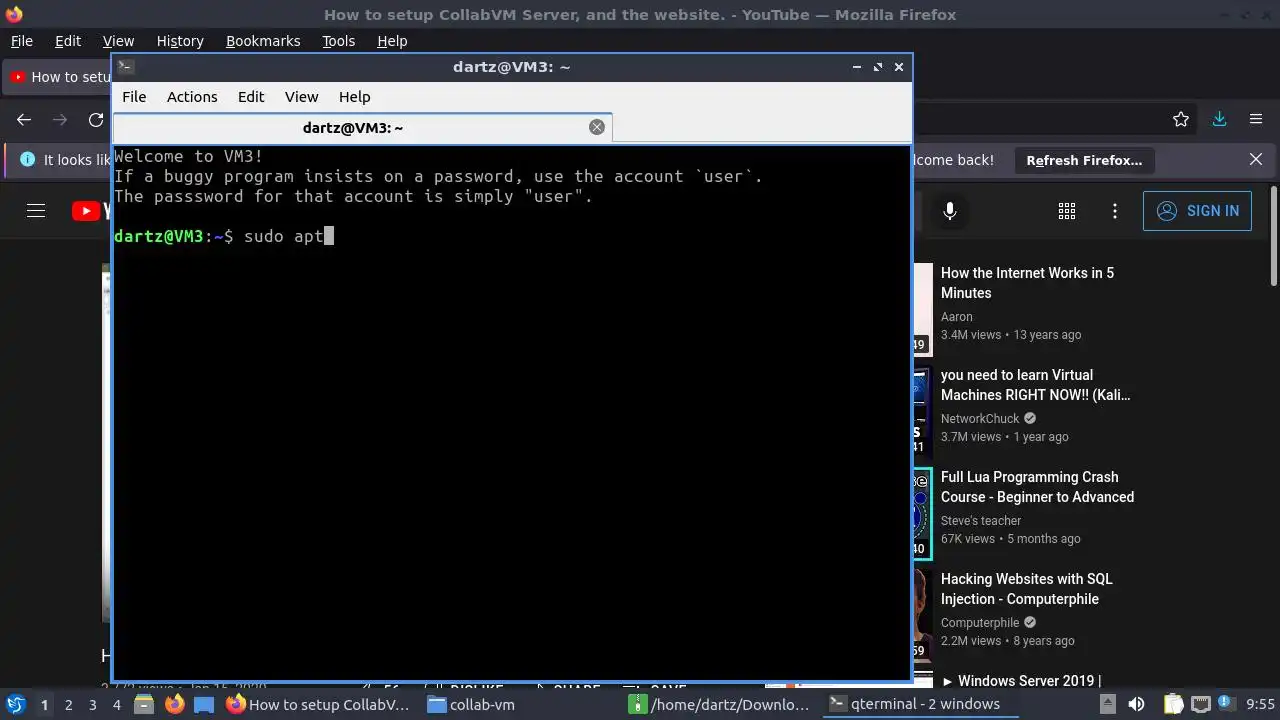Image resolution: width=1280 pixels, height=720 pixels.
Task: Open the terminal Actions menu
Action: [192, 97]
